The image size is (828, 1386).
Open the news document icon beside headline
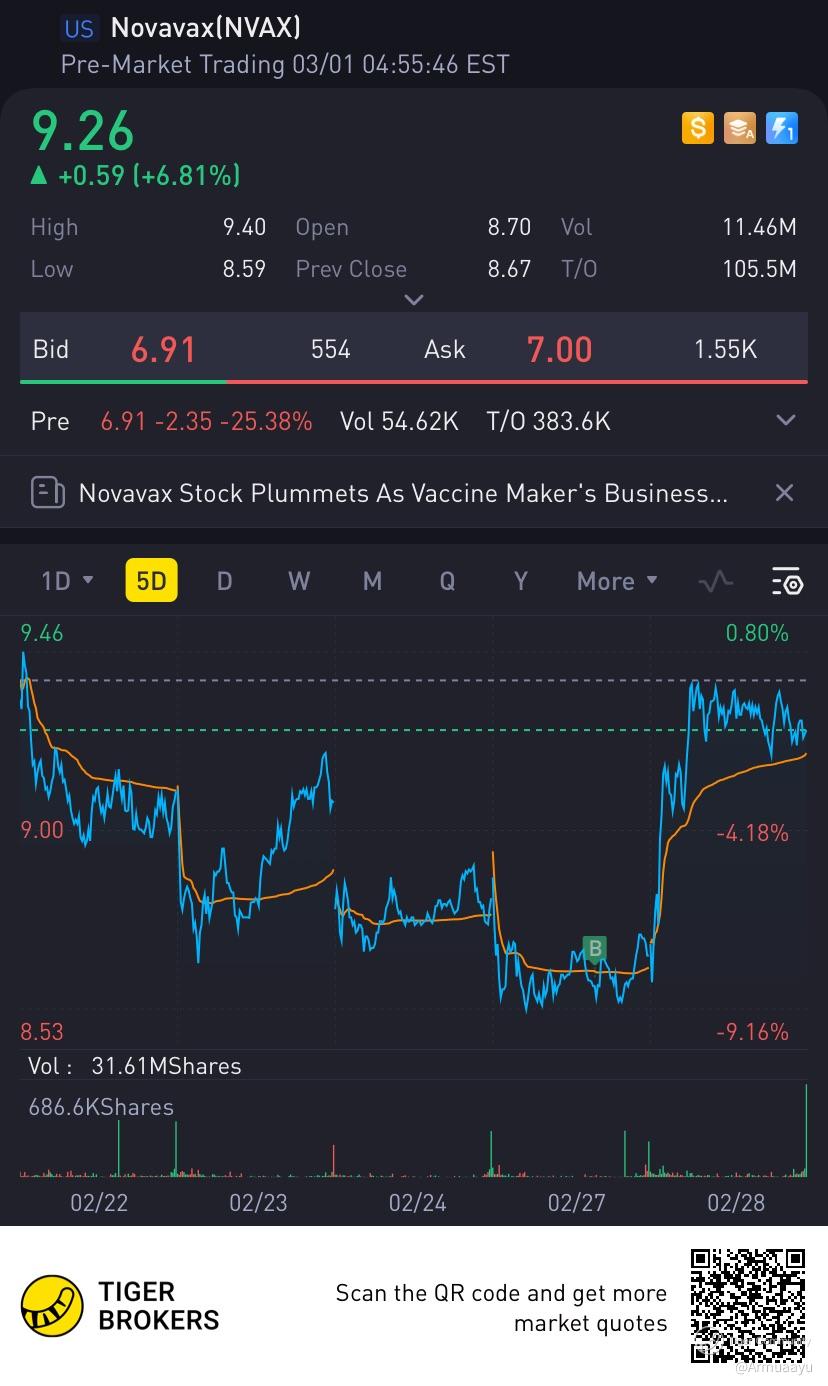coord(48,492)
